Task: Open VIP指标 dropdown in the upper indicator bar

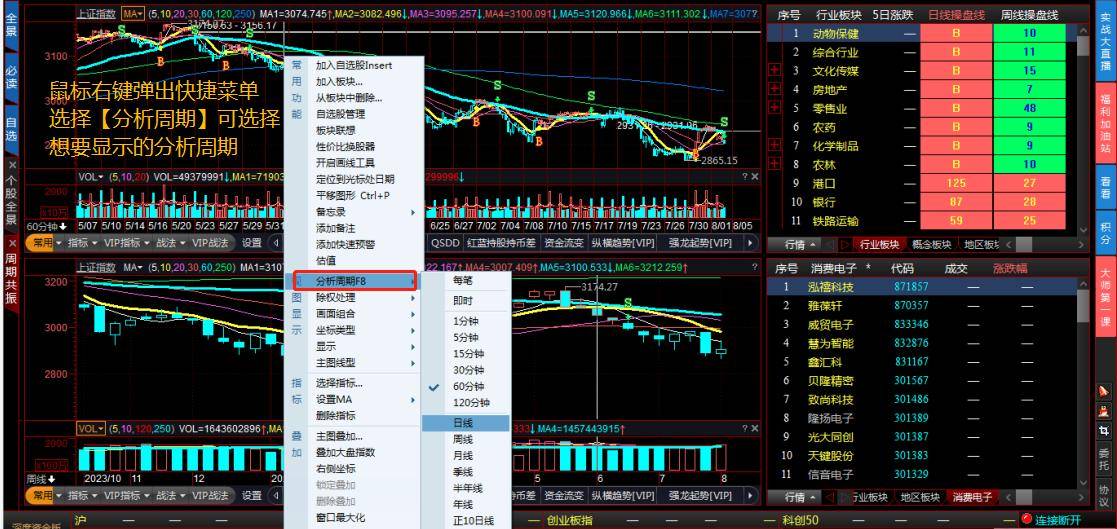Action: [126, 243]
